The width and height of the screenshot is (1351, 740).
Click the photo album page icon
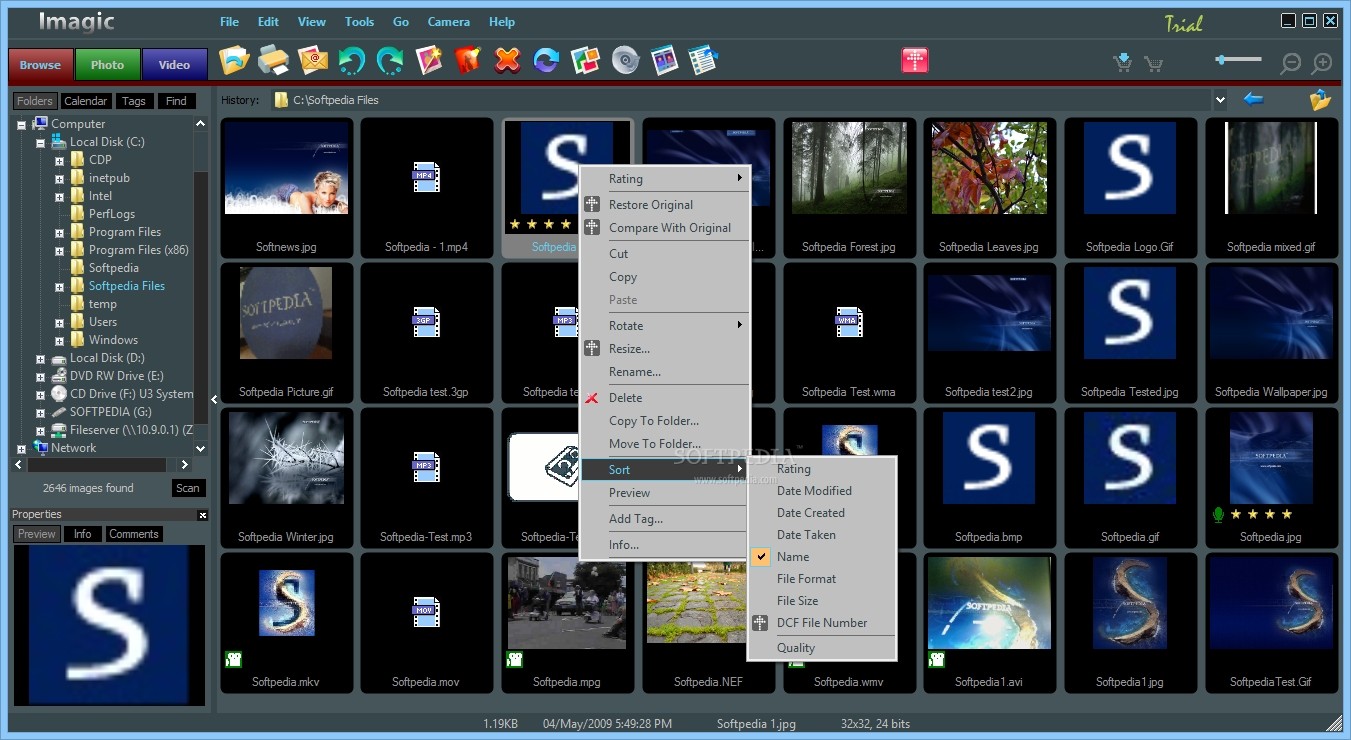664,61
